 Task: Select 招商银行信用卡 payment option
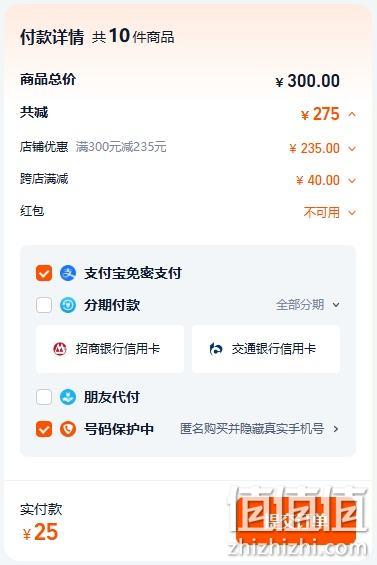point(110,349)
